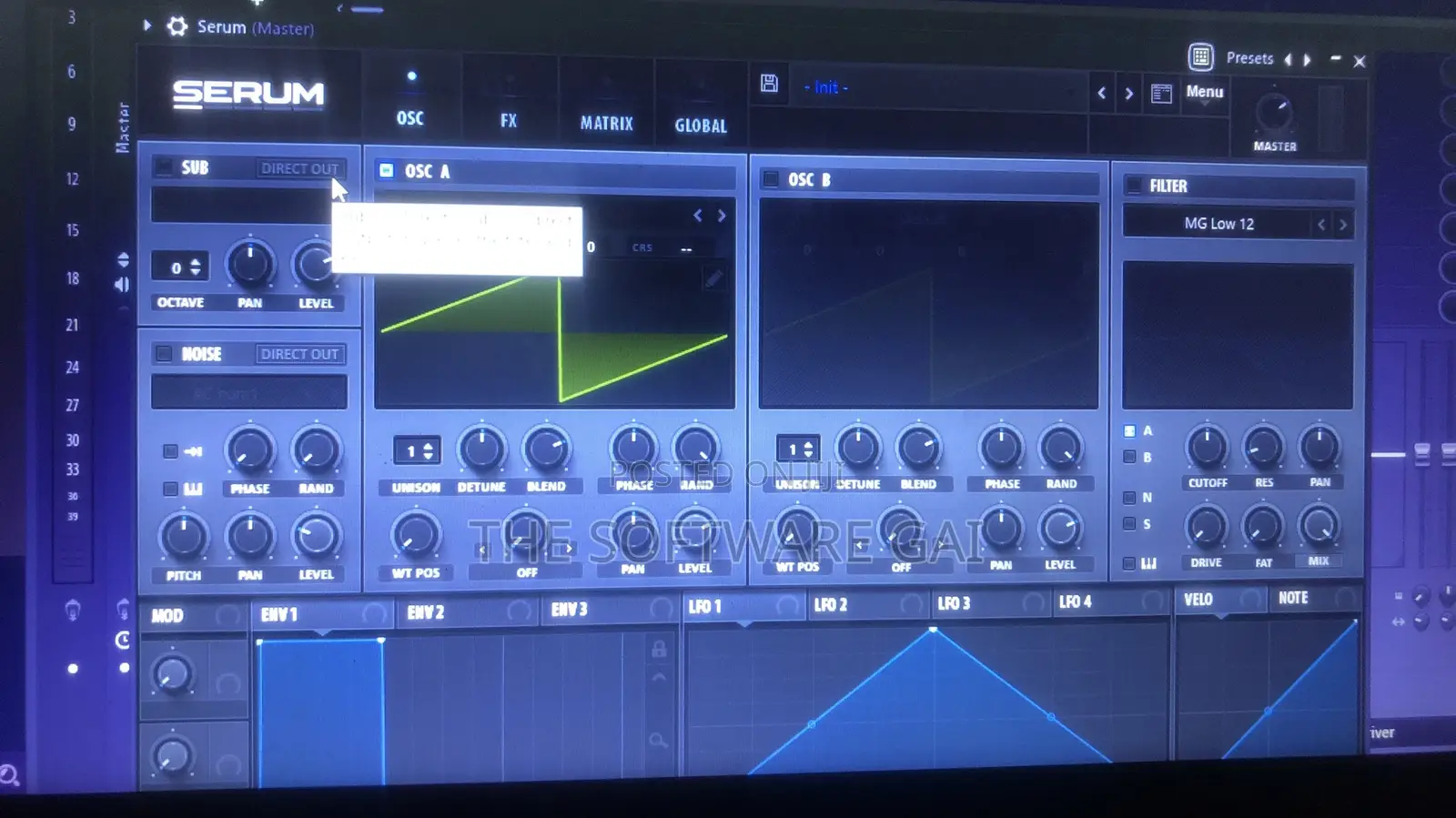Click FL Studio next preset arrow
The image size is (1456, 818).
point(1308,60)
